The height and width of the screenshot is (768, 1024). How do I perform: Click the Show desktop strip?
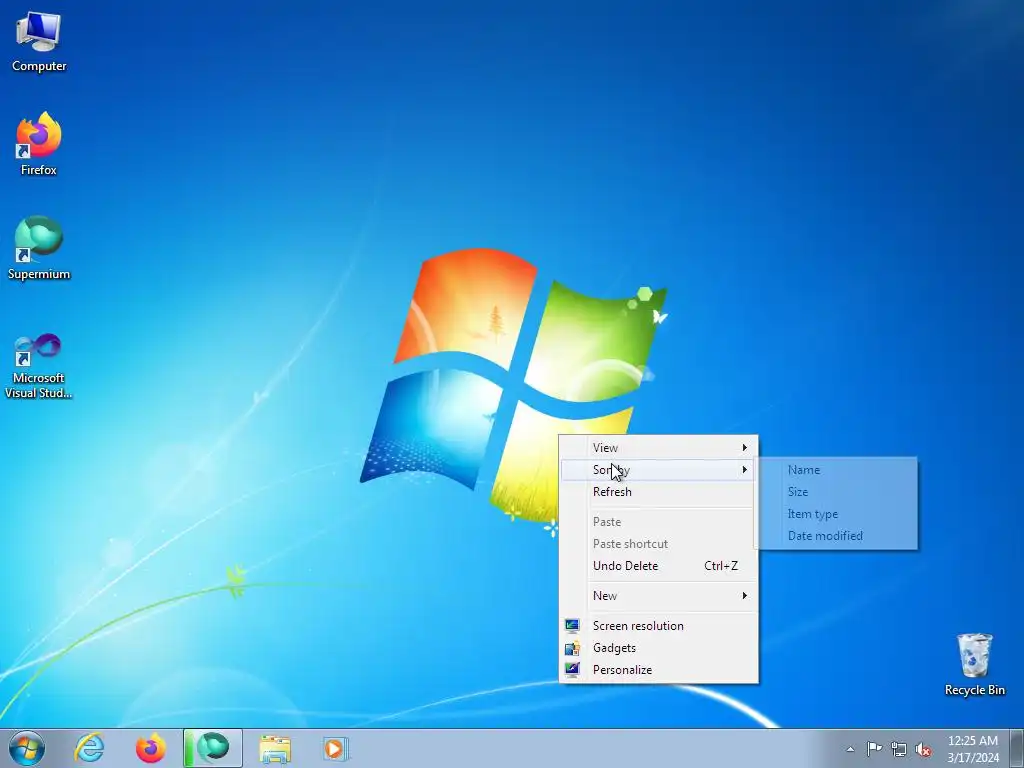[x=1016, y=748]
